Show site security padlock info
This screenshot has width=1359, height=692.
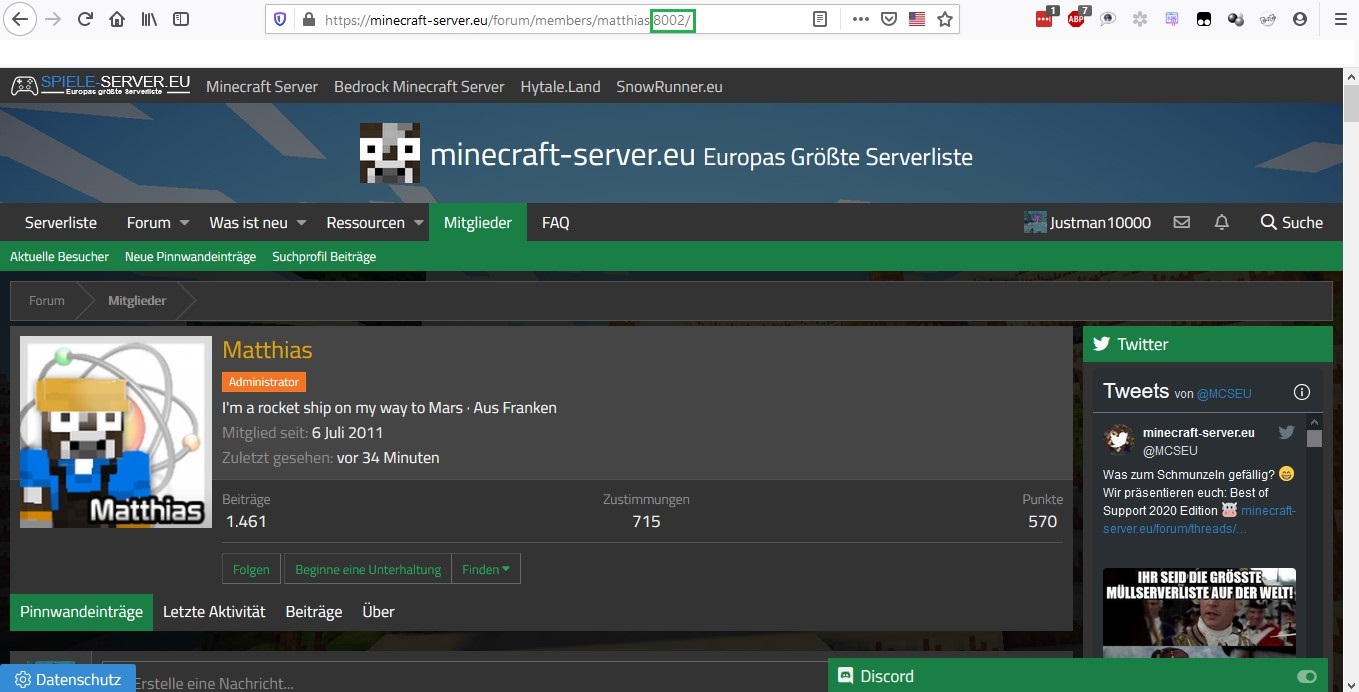[308, 19]
